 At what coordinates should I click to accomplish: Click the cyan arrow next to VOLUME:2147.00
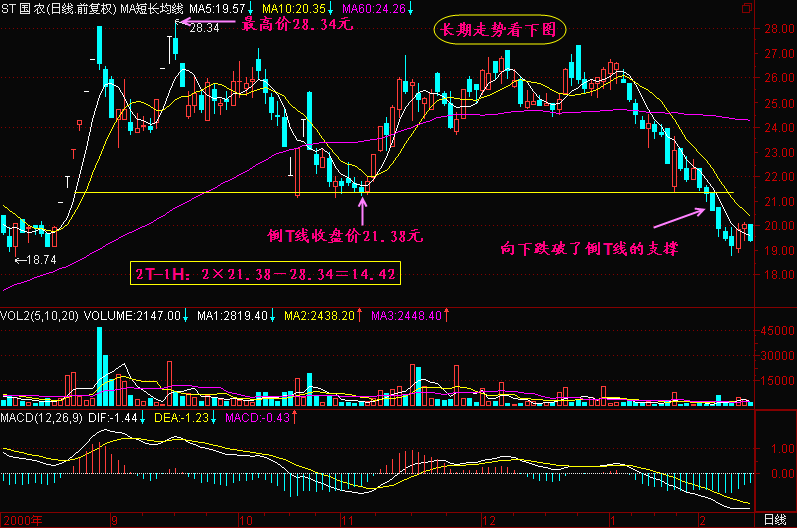[x=186, y=316]
